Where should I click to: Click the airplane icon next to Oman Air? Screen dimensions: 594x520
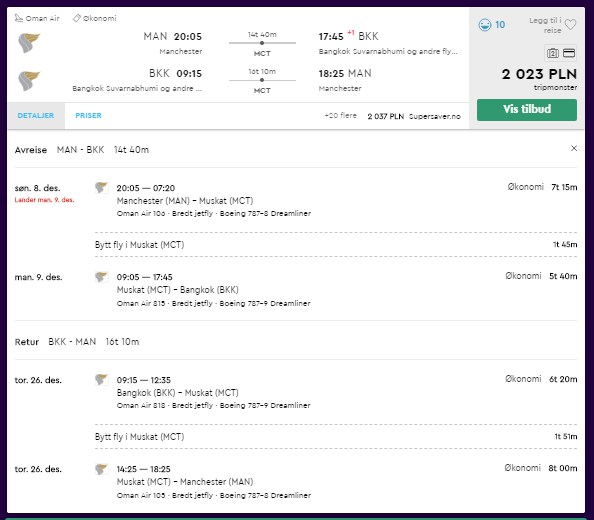pos(19,18)
